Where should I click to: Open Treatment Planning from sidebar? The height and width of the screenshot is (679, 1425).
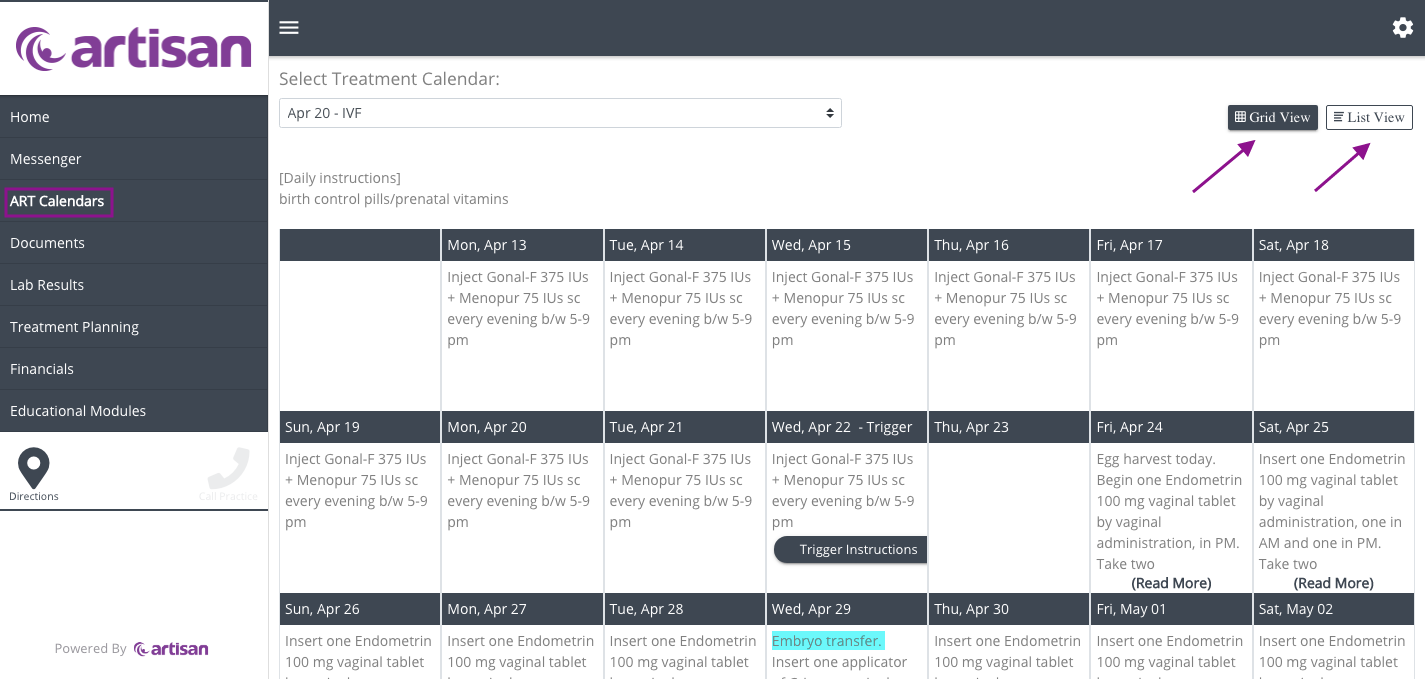pyautogui.click(x=74, y=327)
